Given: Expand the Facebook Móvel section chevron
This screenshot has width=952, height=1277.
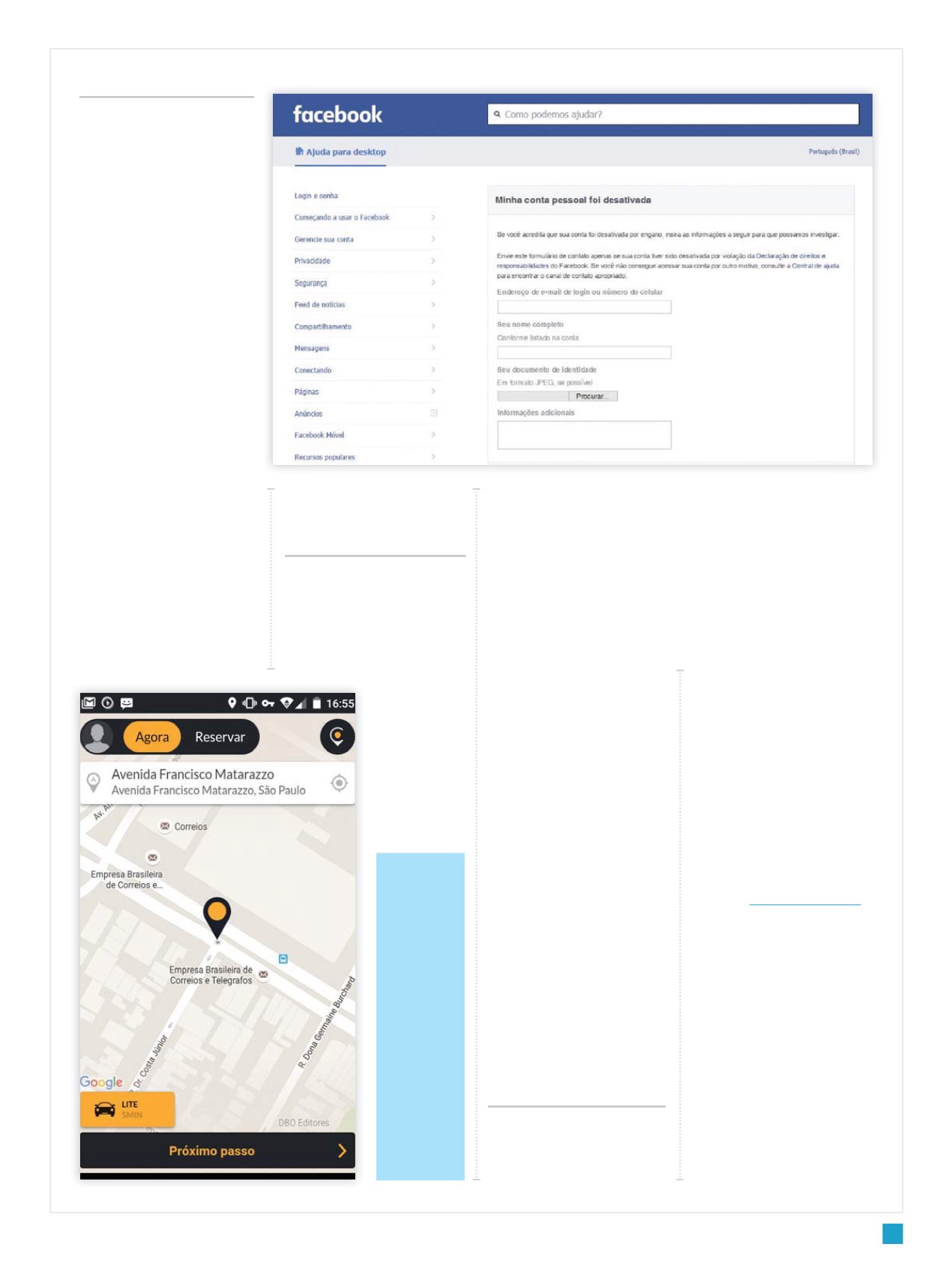Looking at the screenshot, I should (433, 435).
